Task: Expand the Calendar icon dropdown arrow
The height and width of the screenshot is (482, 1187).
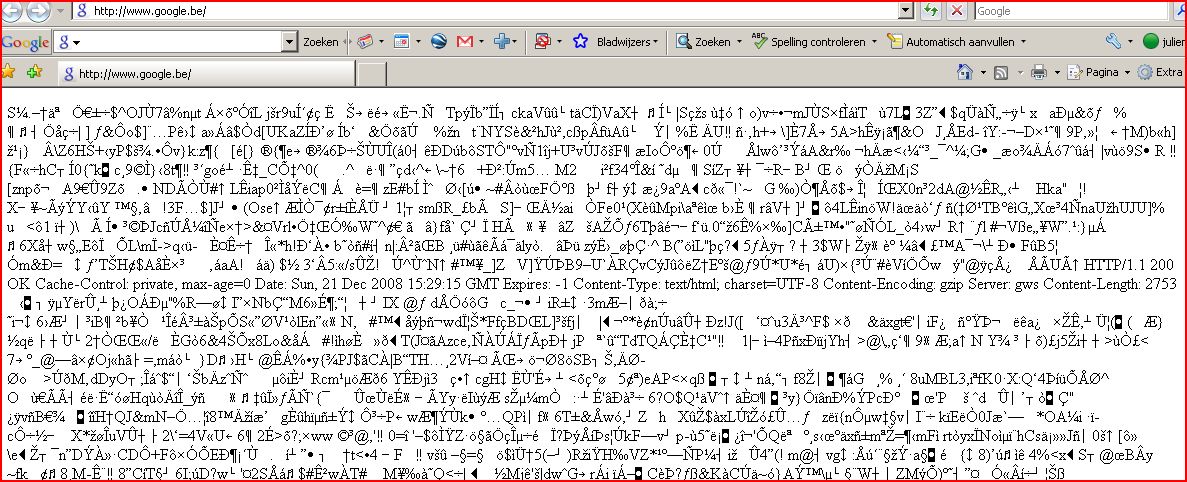Action: (417, 42)
